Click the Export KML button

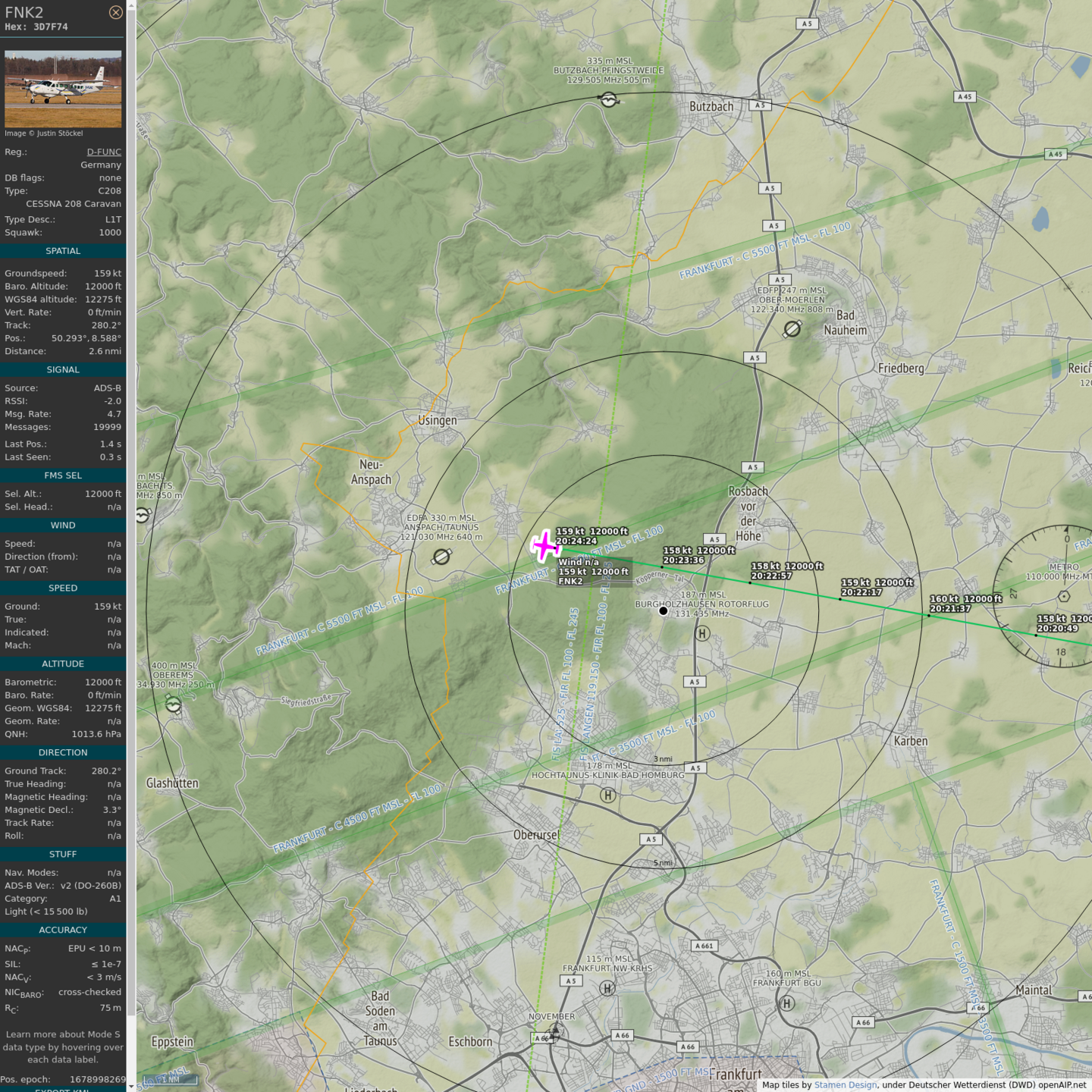click(63, 1090)
